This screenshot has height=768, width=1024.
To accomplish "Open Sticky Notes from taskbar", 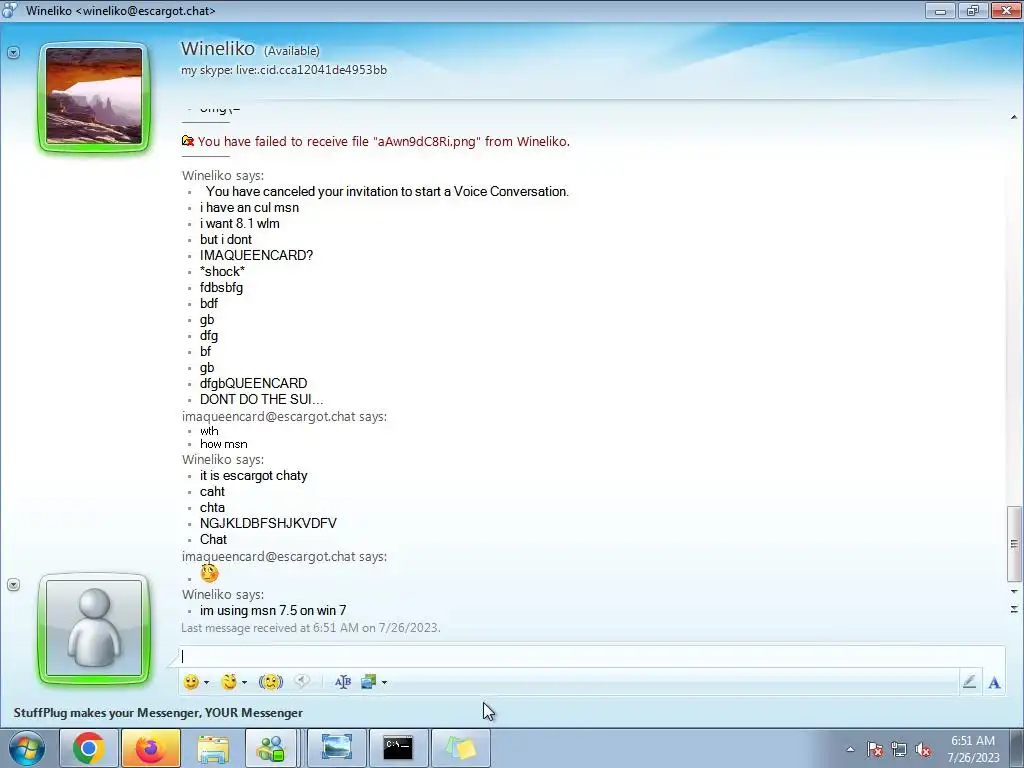I will (460, 748).
